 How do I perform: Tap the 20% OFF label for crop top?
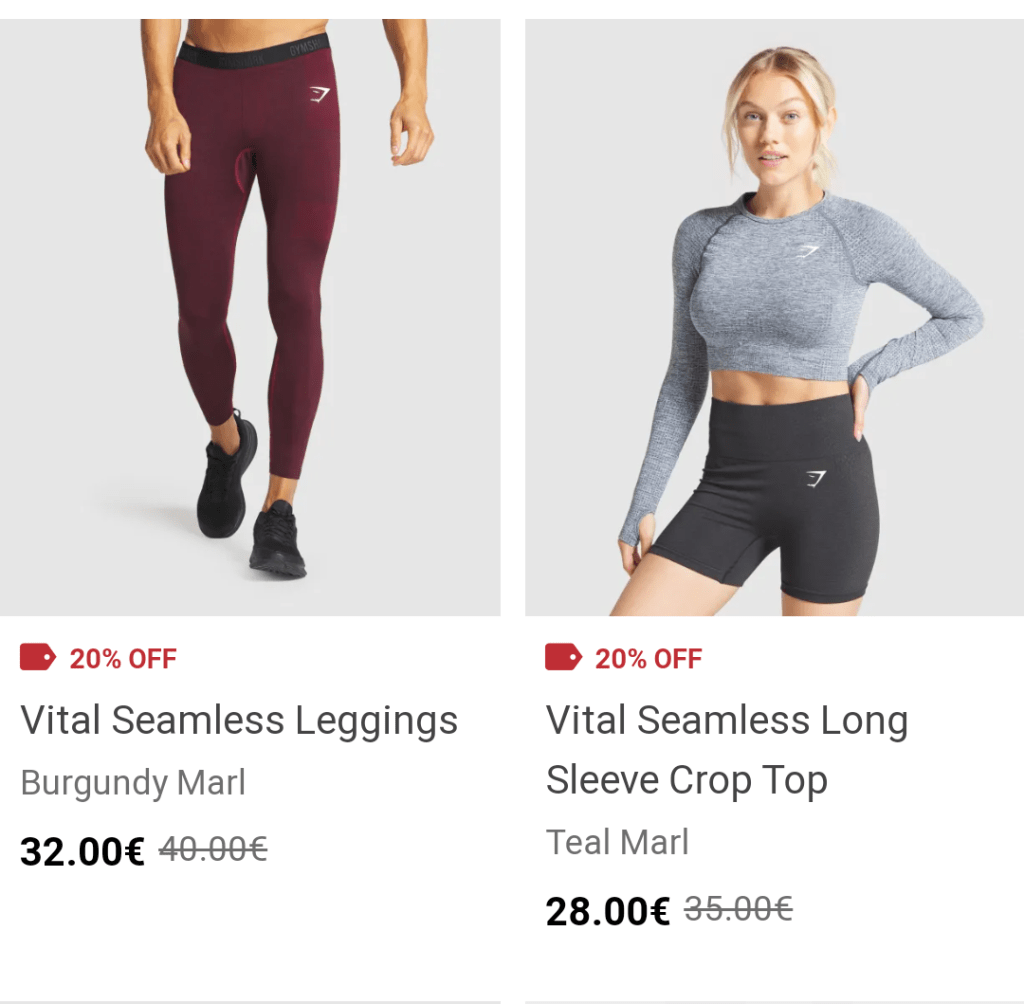[x=648, y=659]
